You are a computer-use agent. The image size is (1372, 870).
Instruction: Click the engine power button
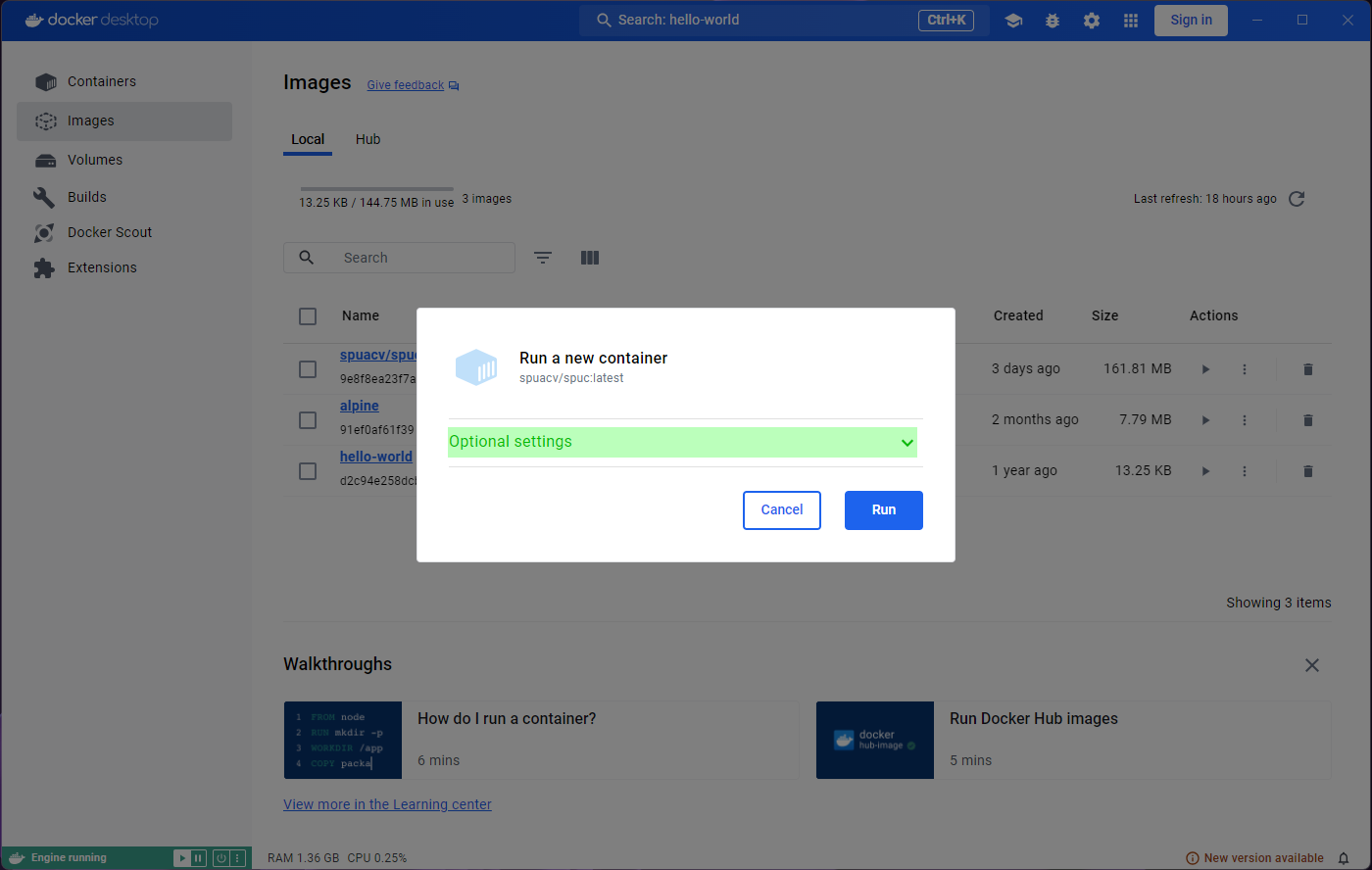click(221, 858)
